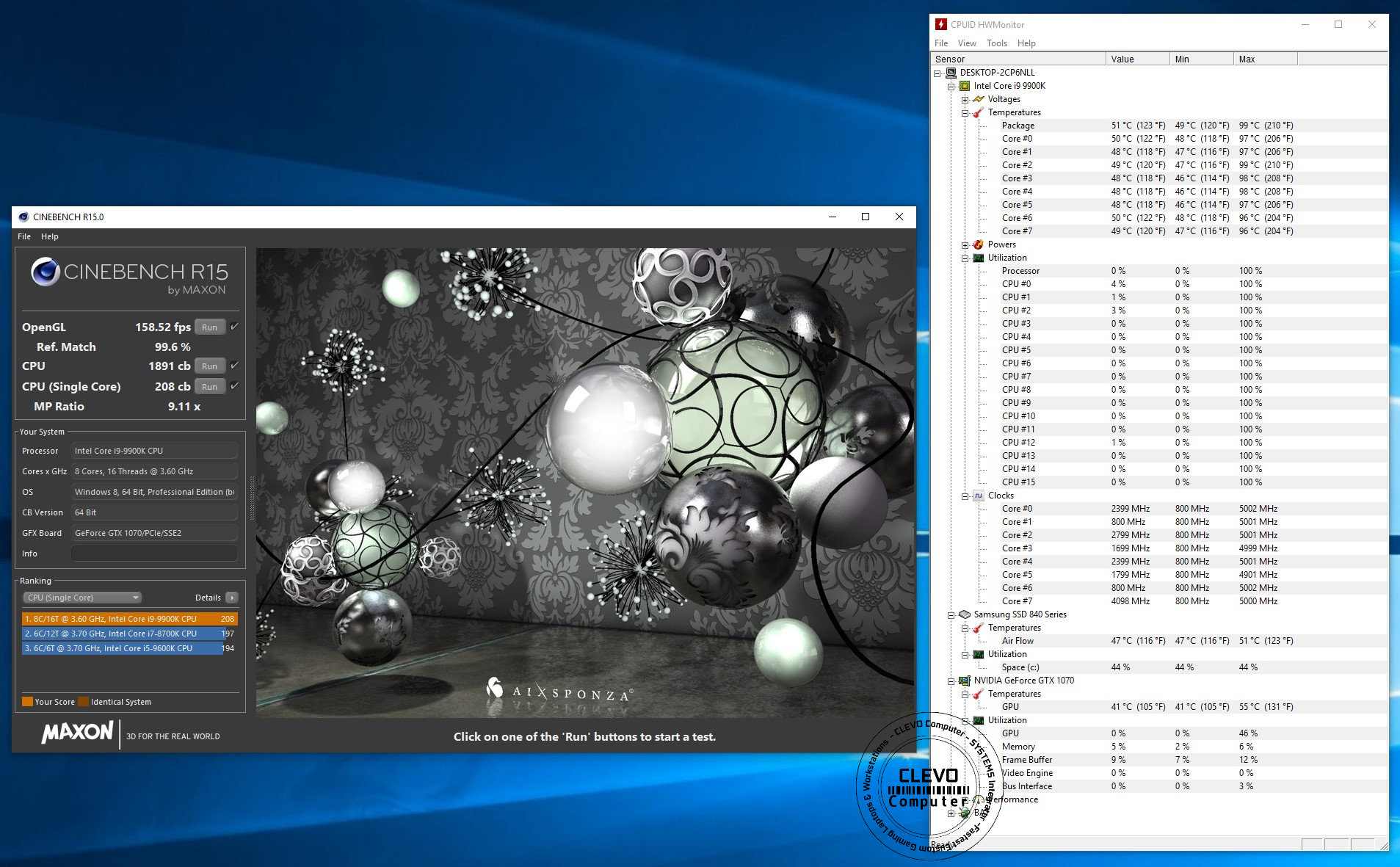
Task: Open HWMonitor Tools menu
Action: [997, 43]
